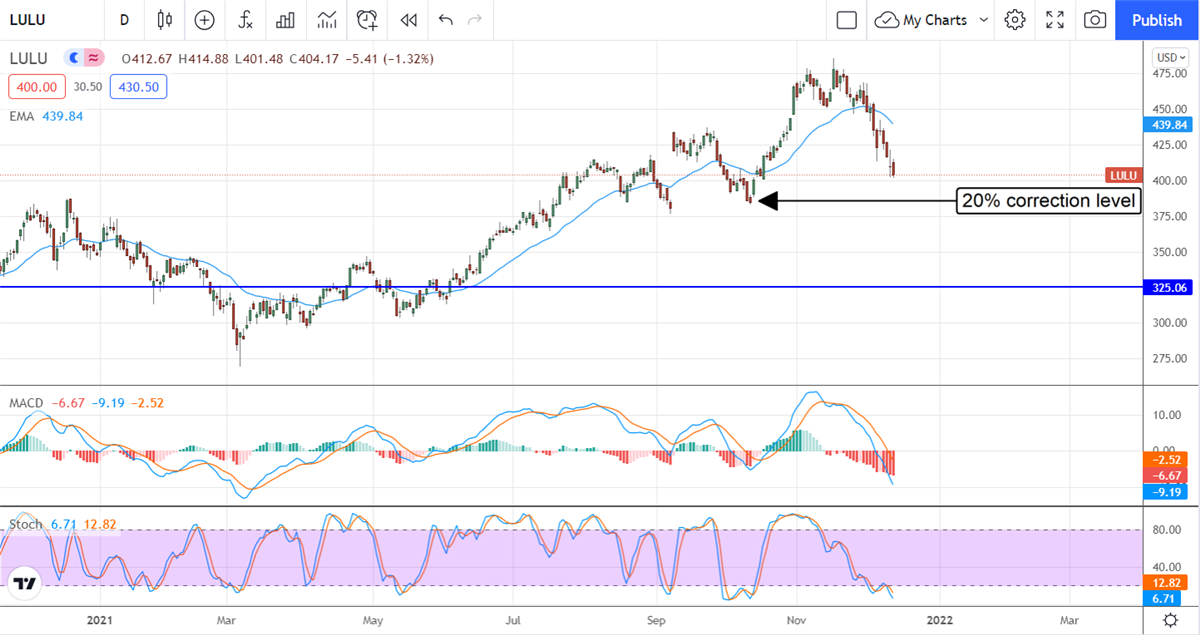Click the -6.67 MACD axis label
The width and height of the screenshot is (1200, 635).
point(1167,476)
